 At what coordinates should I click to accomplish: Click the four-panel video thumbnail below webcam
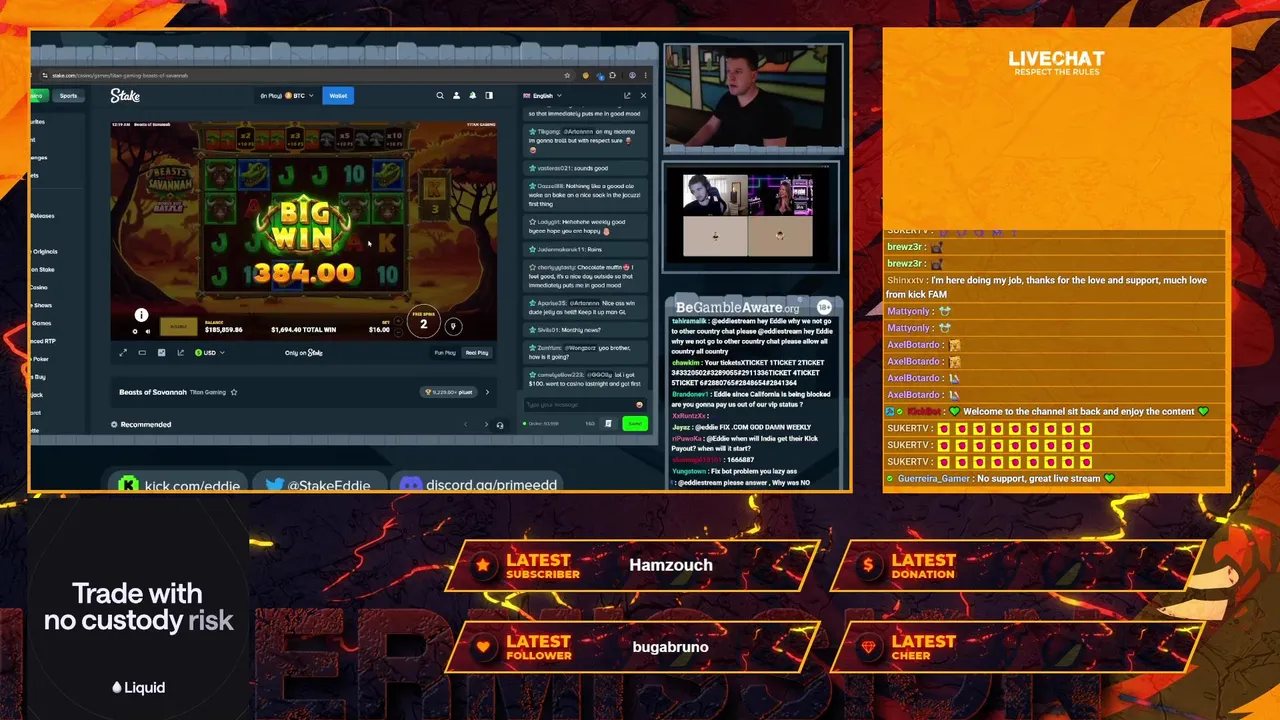[x=748, y=216]
